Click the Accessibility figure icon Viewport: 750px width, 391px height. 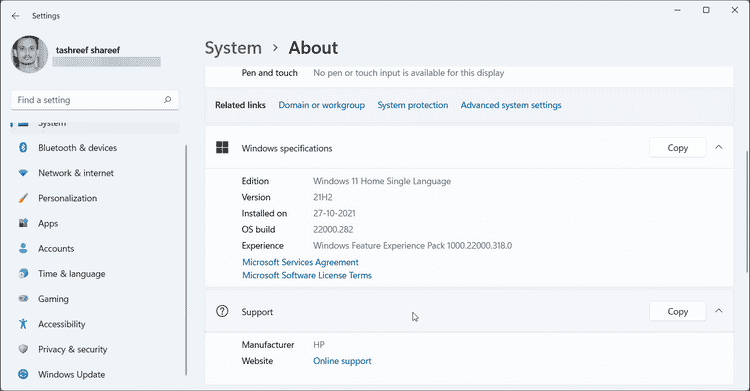coord(23,324)
